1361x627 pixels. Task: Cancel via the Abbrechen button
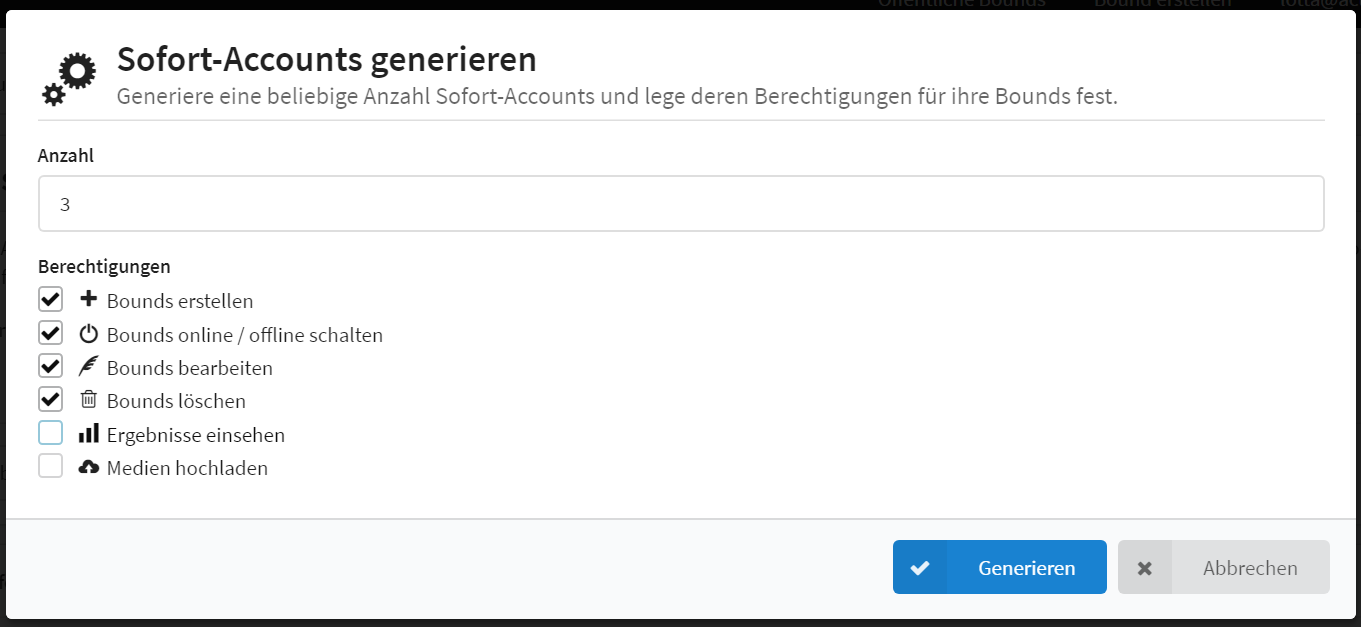coord(1224,567)
